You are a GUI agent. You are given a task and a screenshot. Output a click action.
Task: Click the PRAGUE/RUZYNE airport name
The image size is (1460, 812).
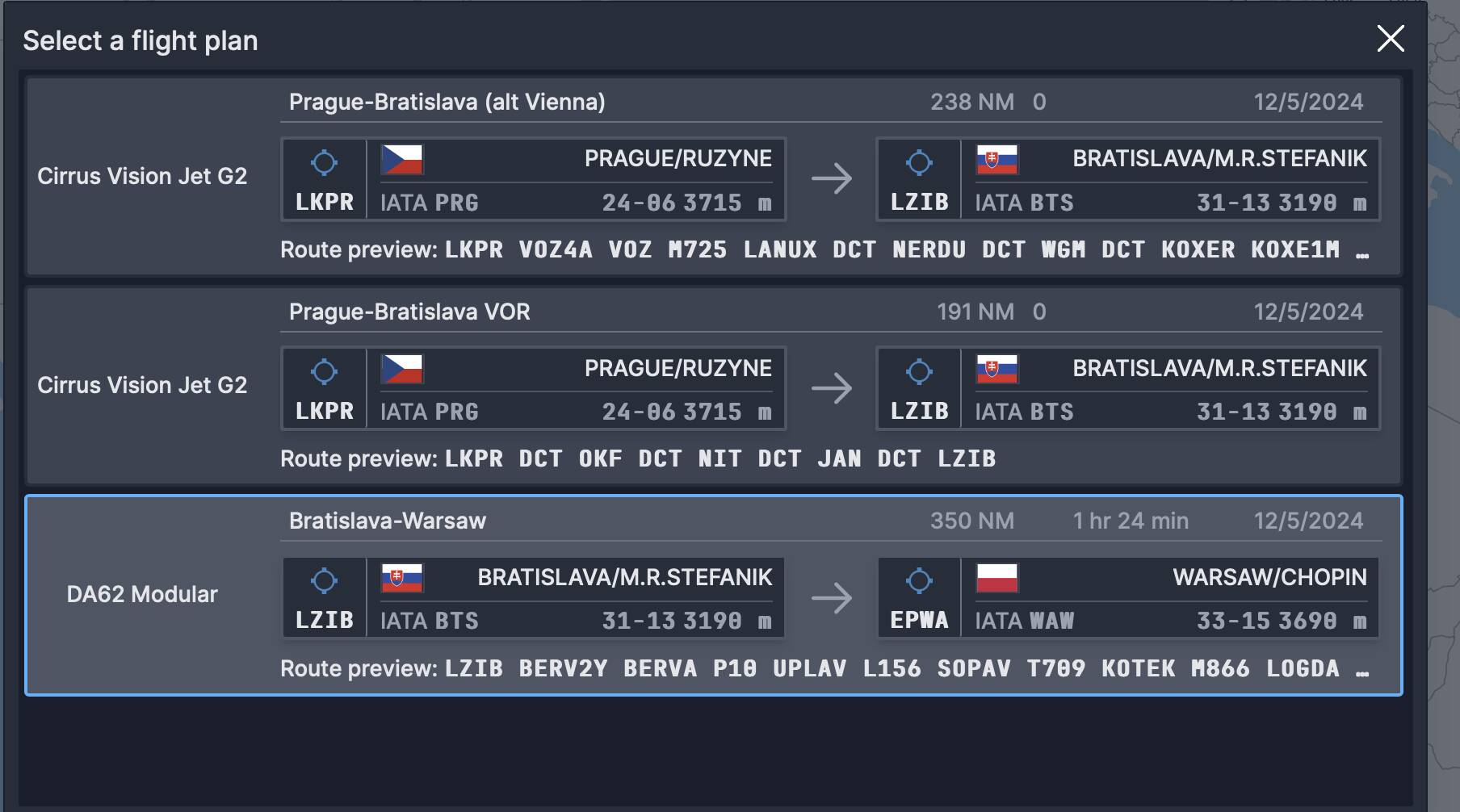click(x=678, y=159)
